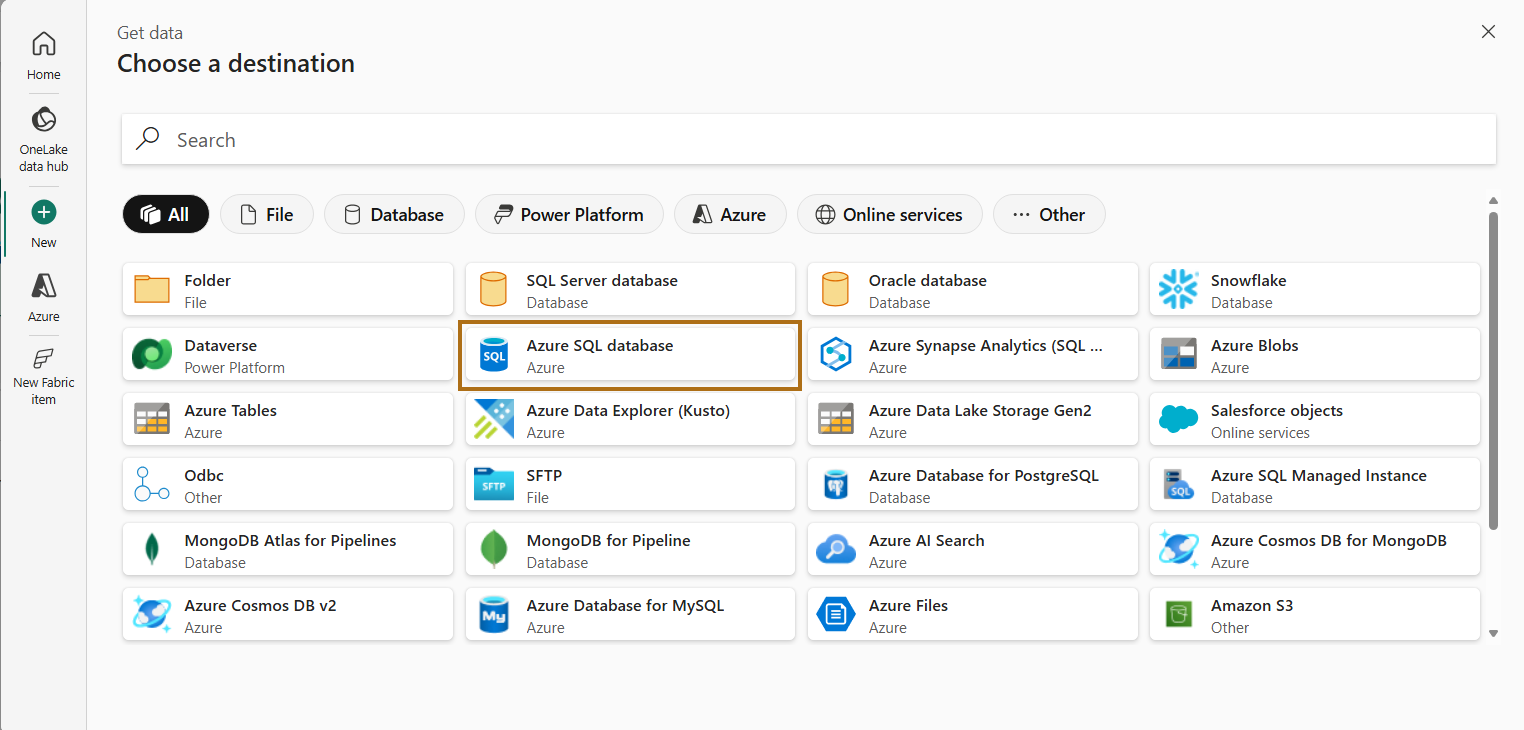Select the SFTP connector icon
Screen dimensions: 1524x730
pyautogui.click(x=494, y=485)
